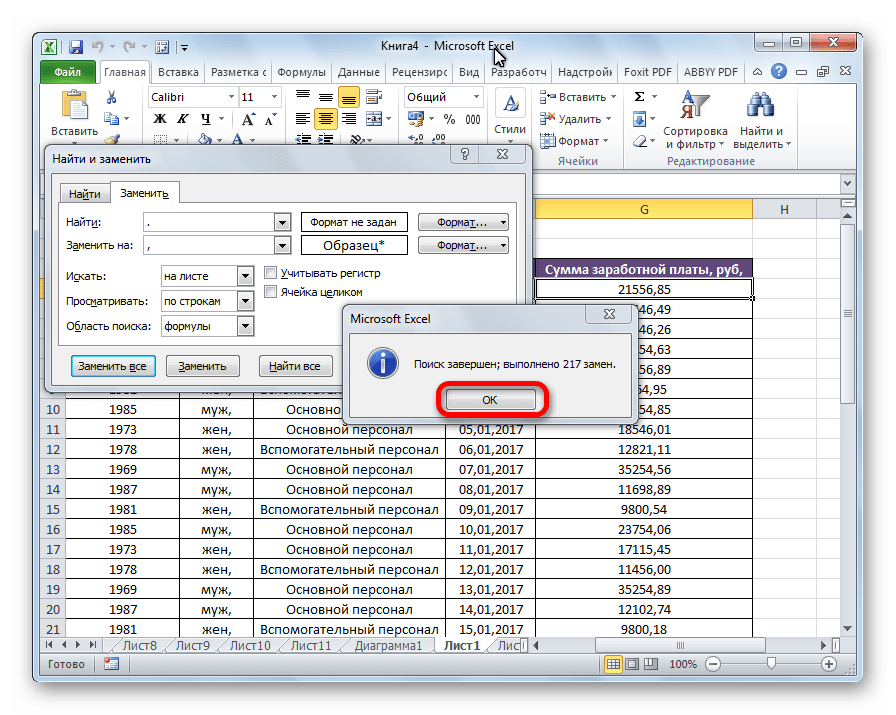Click the AutoSum sigma icon

(x=640, y=97)
